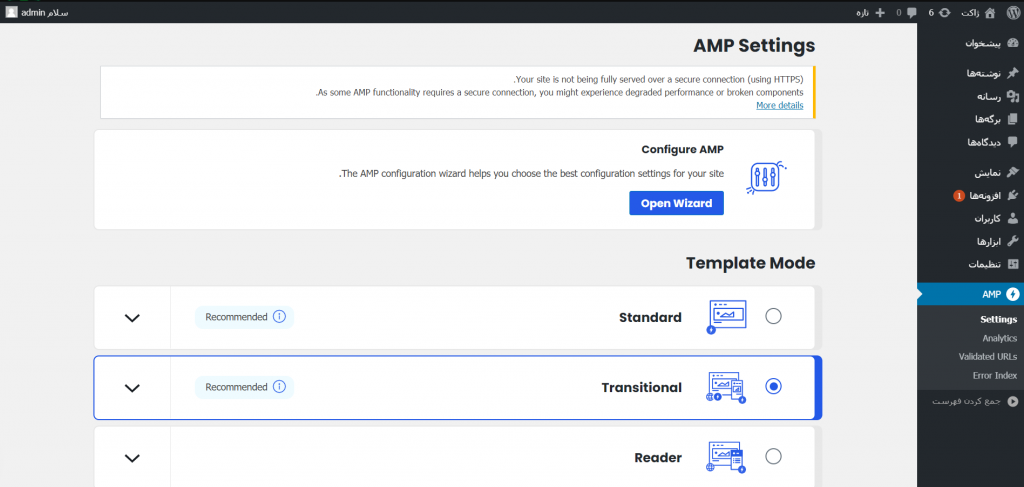Click the updates icon showing 6
The image size is (1024, 487).
pyautogui.click(x=945, y=12)
